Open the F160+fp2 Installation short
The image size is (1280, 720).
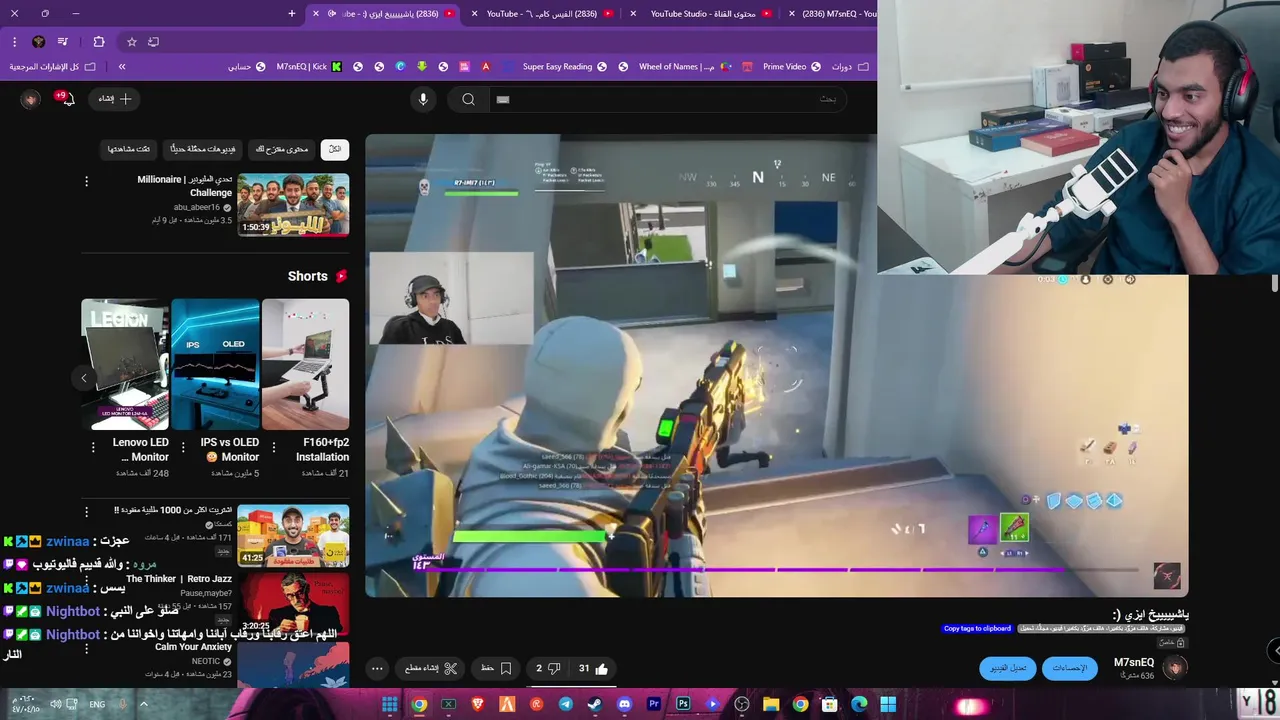[x=305, y=364]
